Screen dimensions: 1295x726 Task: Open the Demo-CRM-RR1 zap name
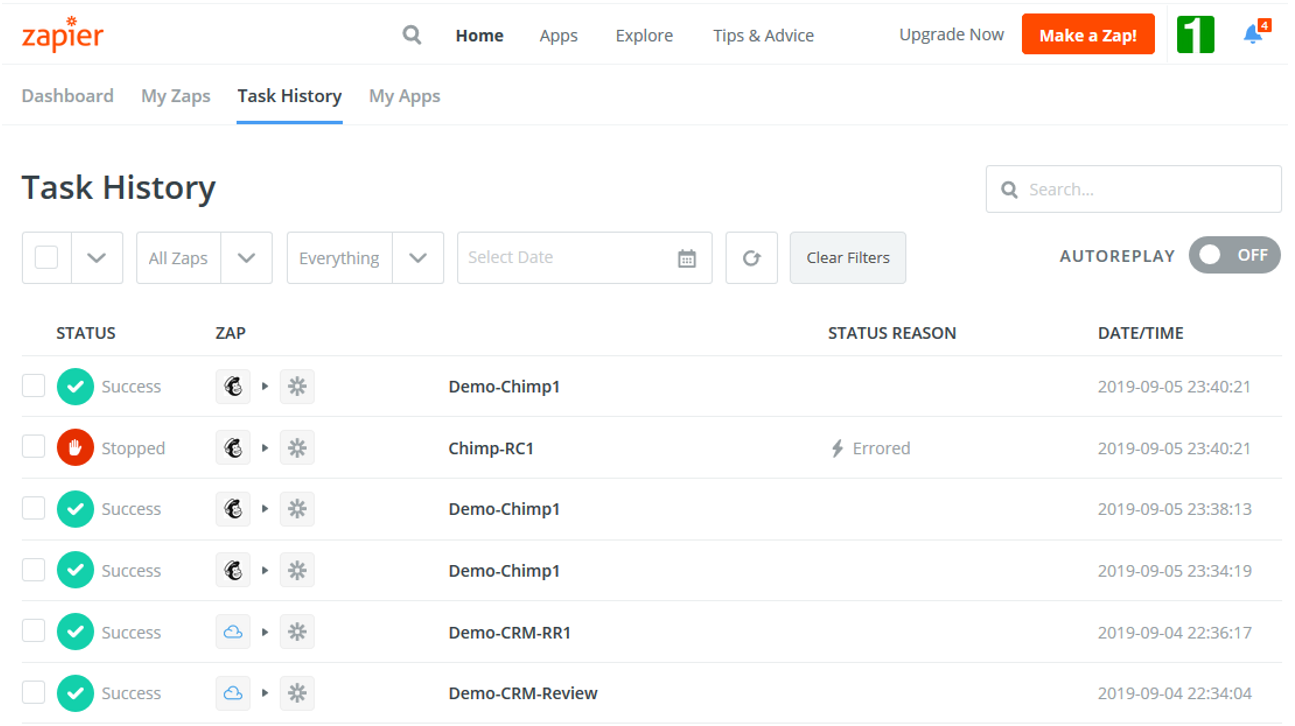tap(510, 632)
